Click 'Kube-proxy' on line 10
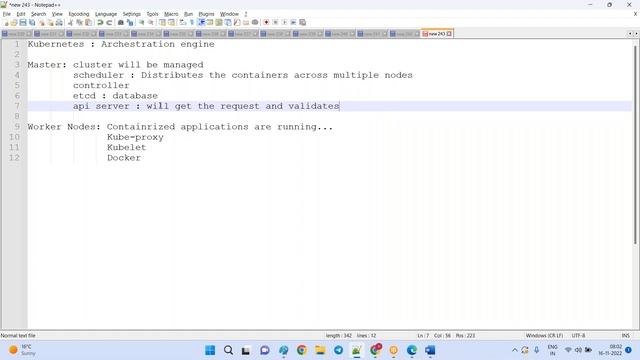640x360 pixels. [135, 137]
